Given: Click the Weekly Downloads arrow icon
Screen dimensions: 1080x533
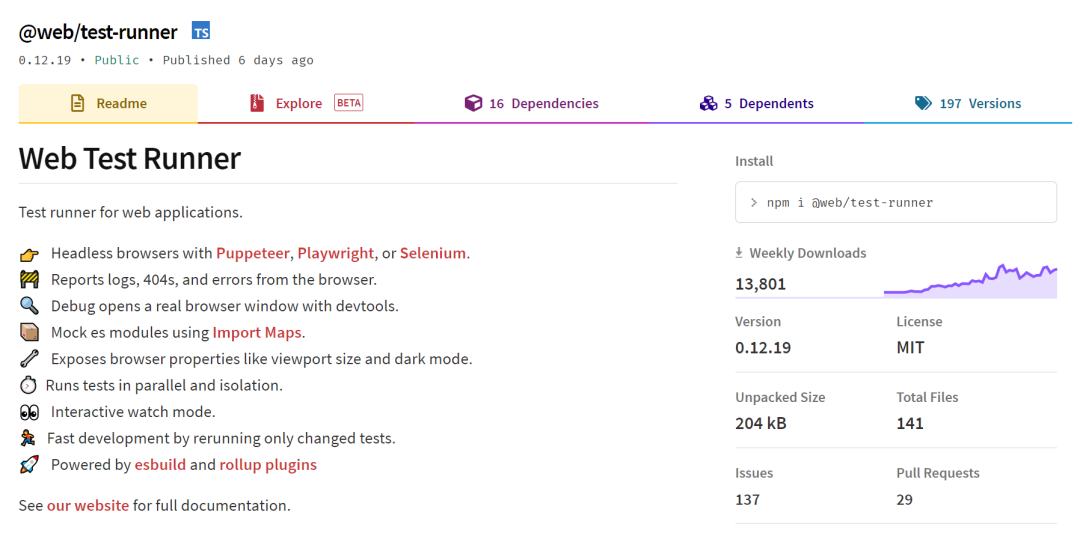Looking at the screenshot, I should coord(740,253).
